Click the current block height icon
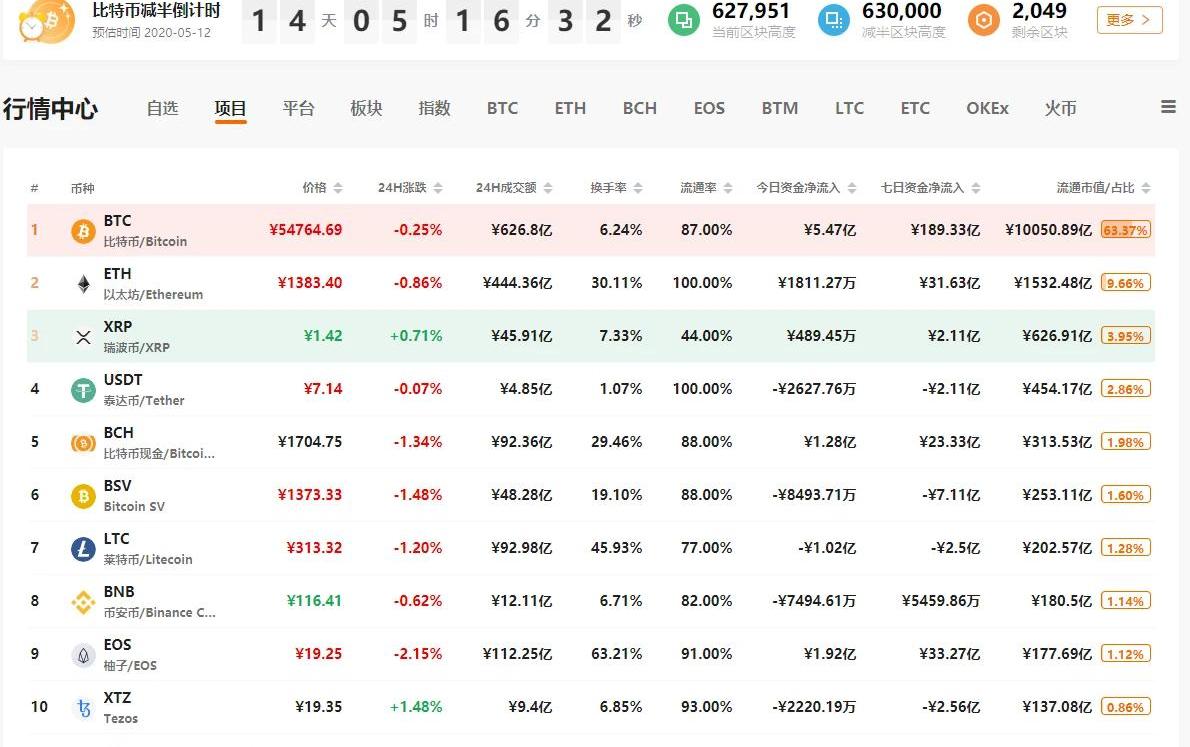Viewport: 1190px width, 747px height. 684,19
